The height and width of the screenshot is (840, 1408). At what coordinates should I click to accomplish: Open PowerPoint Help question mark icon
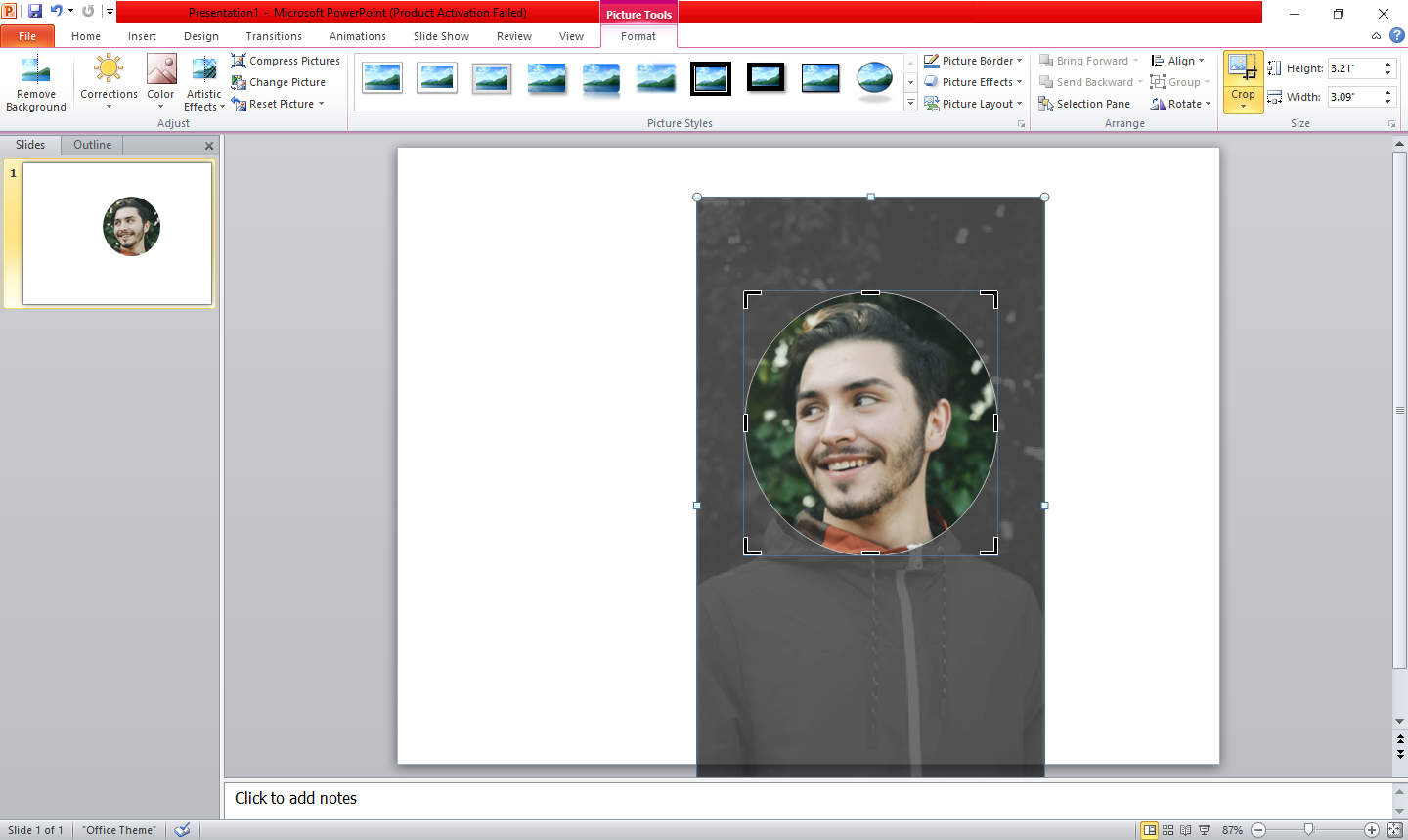pos(1397,36)
